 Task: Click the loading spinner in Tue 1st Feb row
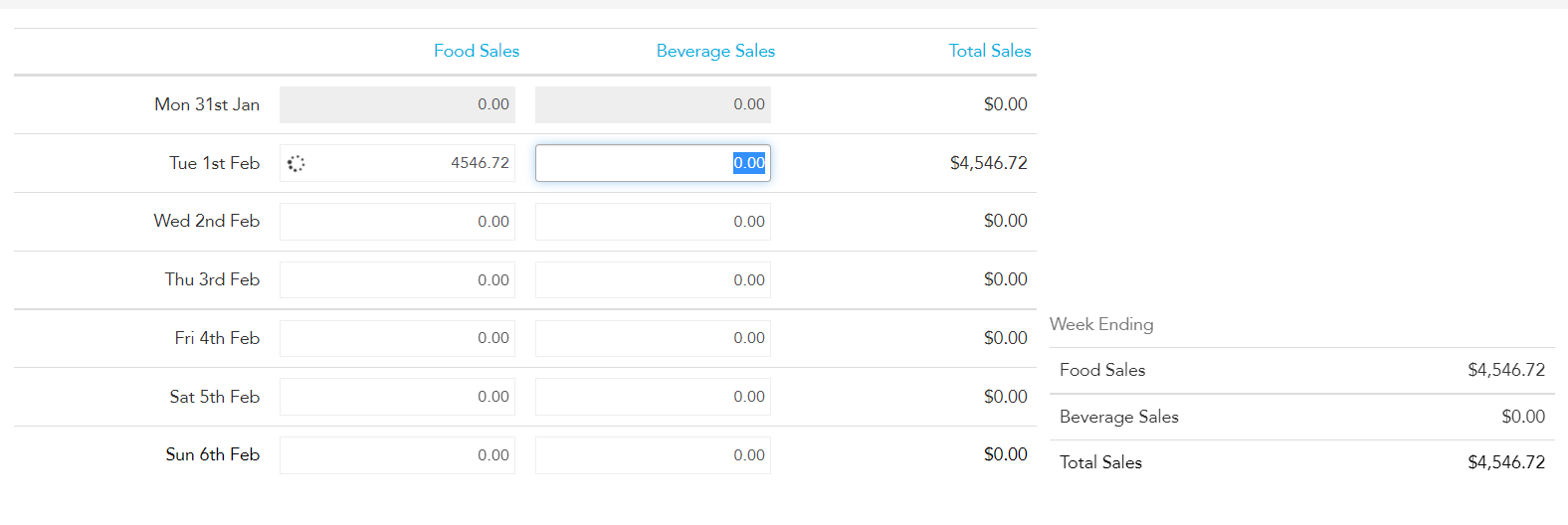295,163
